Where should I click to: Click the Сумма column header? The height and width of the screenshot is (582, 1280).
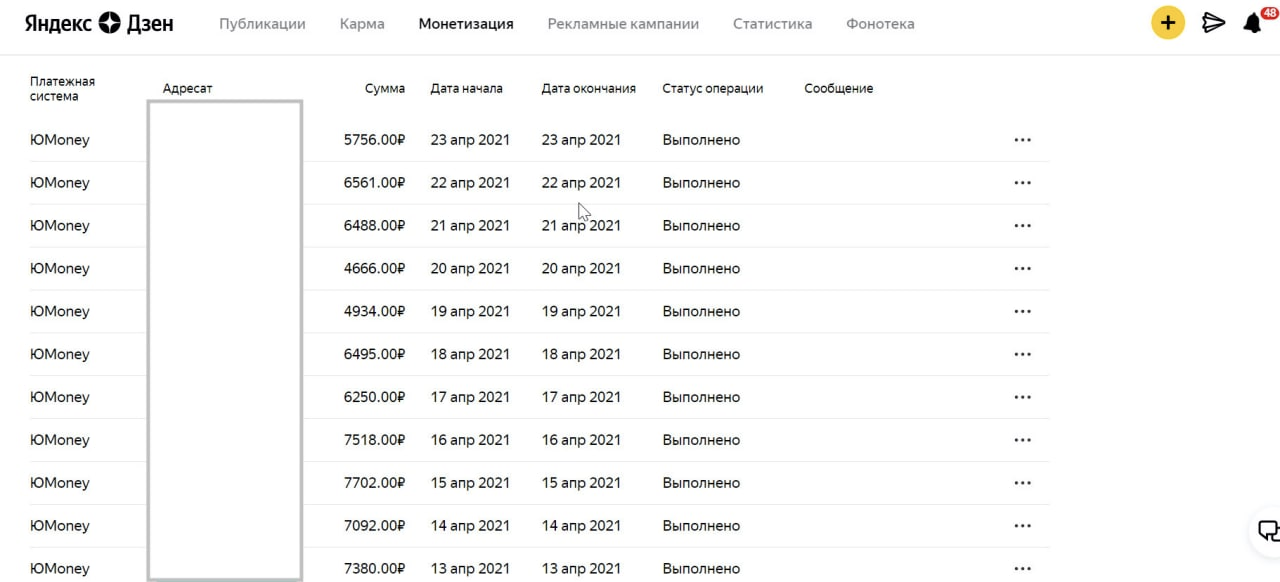tap(385, 88)
